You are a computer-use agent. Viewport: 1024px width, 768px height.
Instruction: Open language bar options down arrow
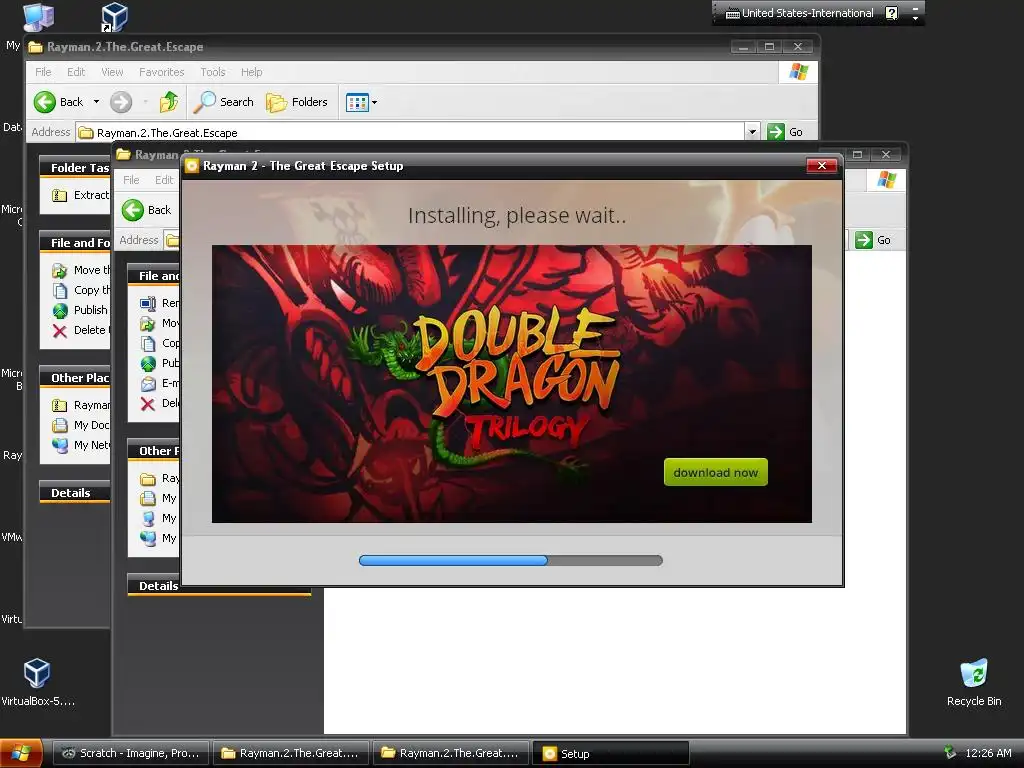[x=916, y=18]
